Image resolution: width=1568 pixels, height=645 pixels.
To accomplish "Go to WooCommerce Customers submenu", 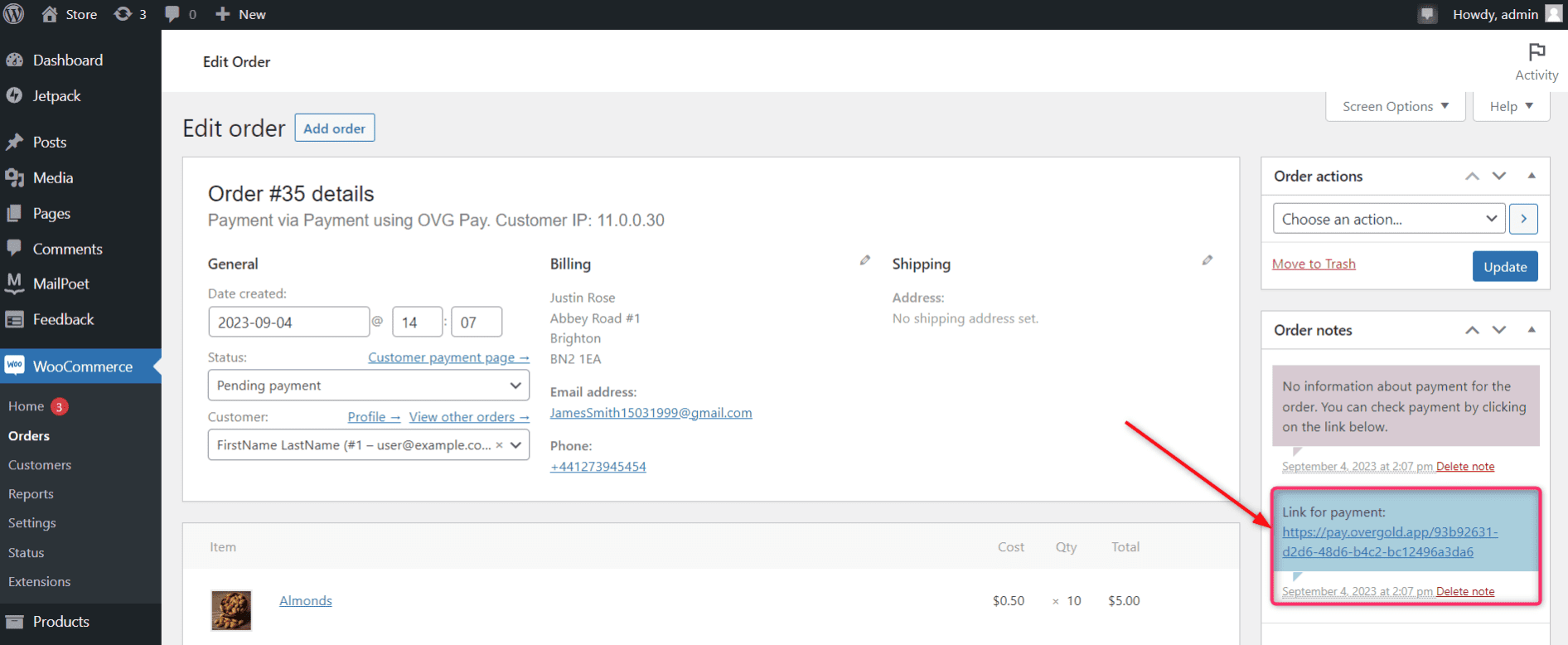I will tap(40, 465).
